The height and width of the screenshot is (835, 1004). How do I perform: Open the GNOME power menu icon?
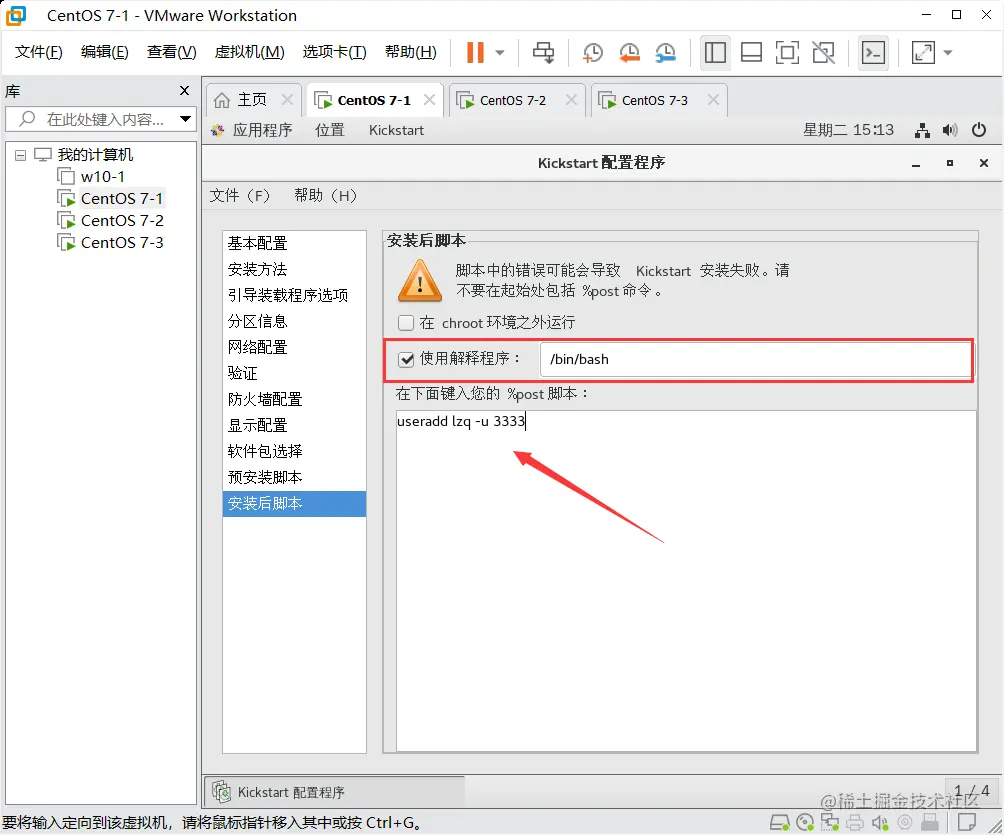coord(979,131)
